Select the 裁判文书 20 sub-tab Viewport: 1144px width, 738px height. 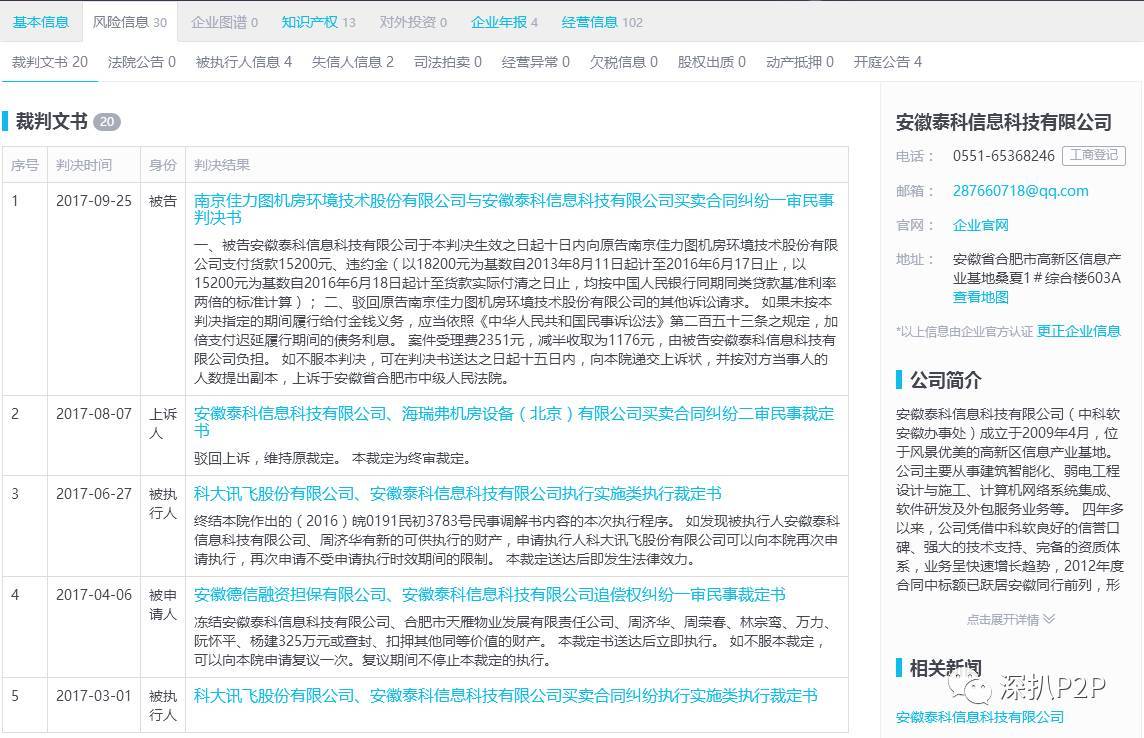click(x=50, y=62)
